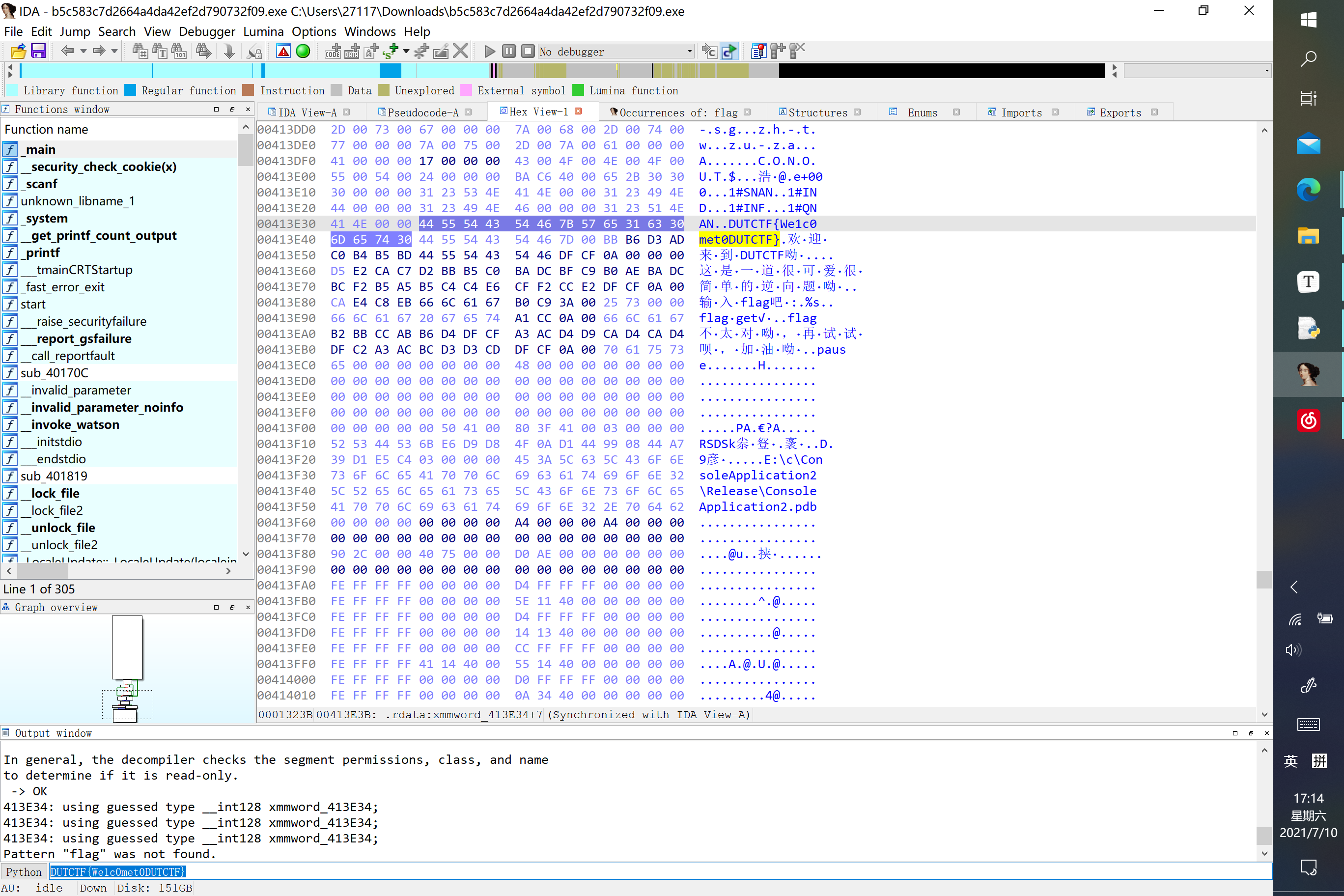Switch to the Pseudocode-A tab
Image resolution: width=1344 pixels, height=896 pixels.
[422, 112]
